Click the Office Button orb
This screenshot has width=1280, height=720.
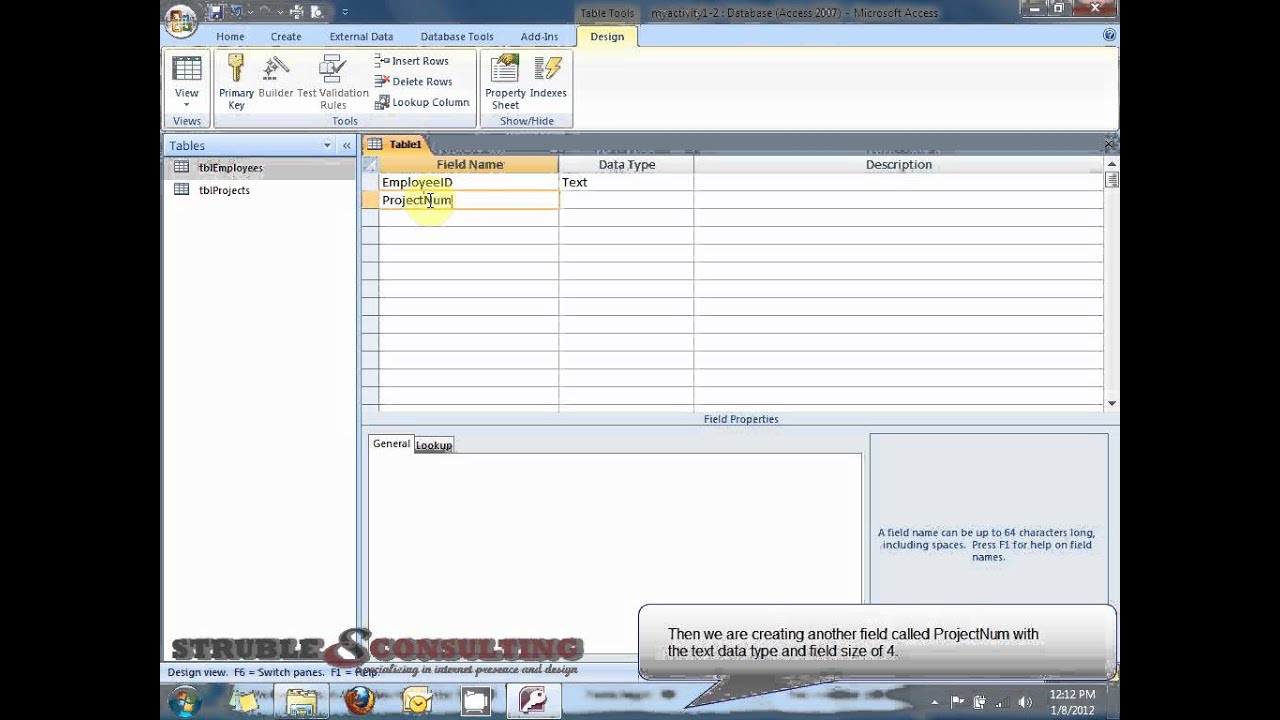(x=181, y=19)
